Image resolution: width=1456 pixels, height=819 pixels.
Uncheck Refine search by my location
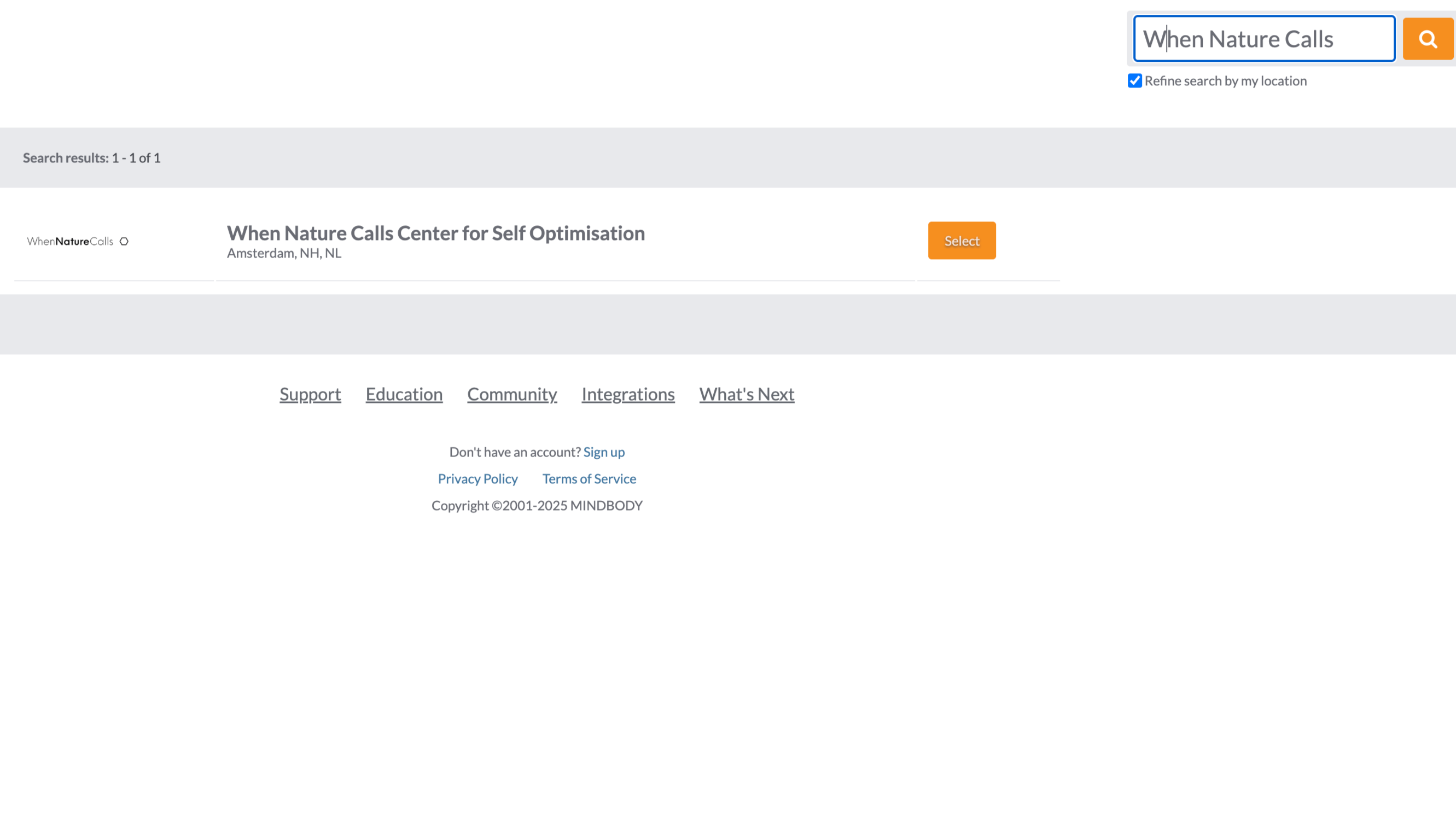[x=1134, y=81]
